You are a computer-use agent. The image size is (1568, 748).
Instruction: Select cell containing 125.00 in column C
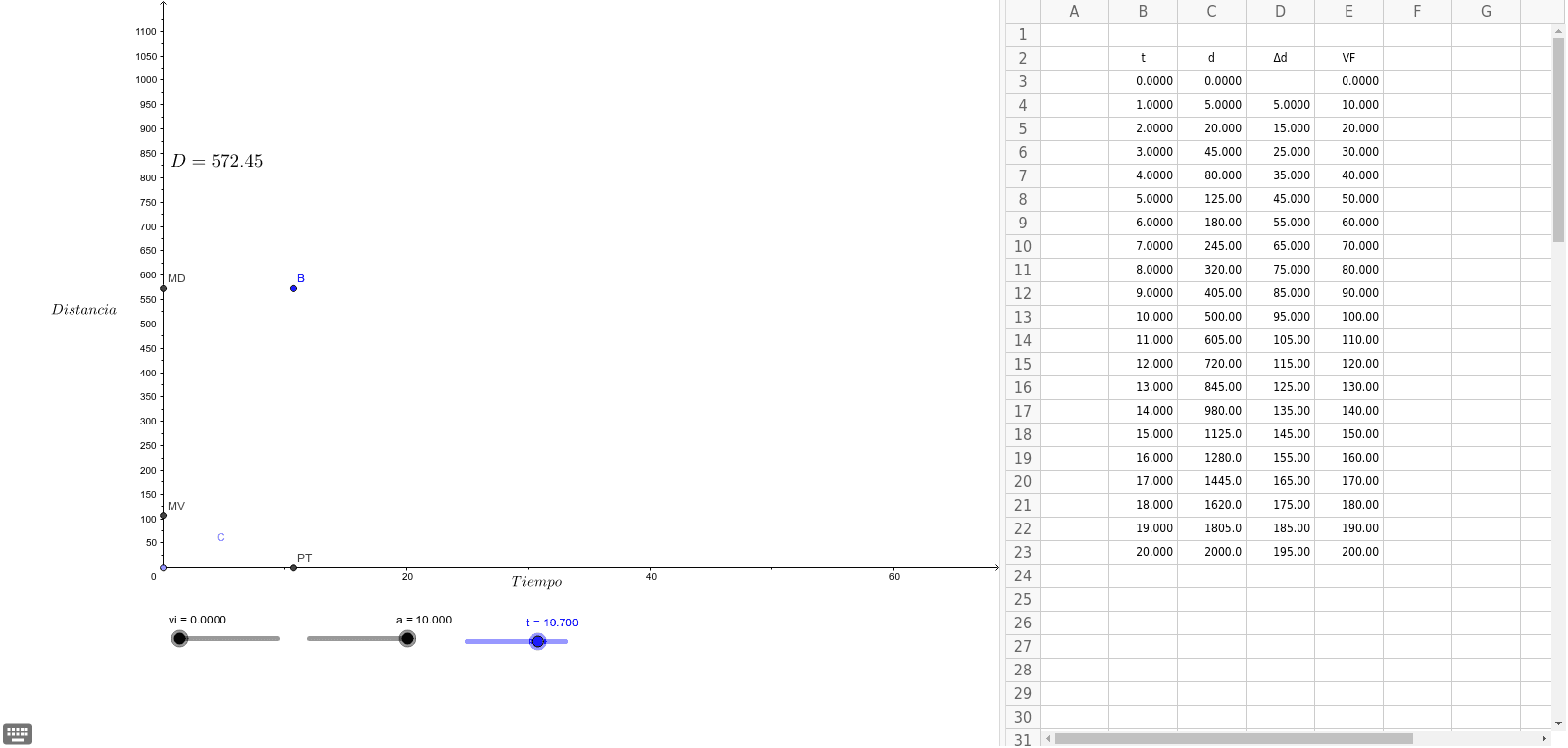click(x=1211, y=199)
